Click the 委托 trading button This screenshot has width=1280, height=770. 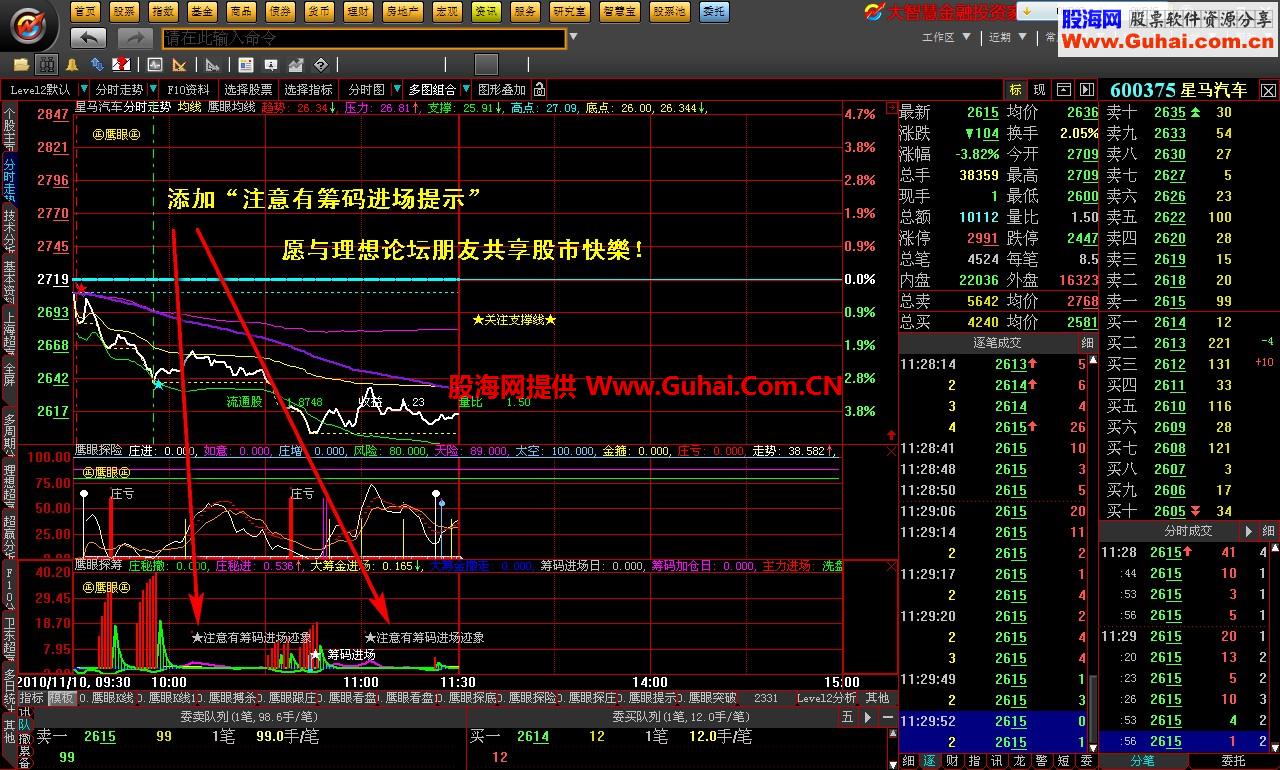pyautogui.click(x=714, y=11)
